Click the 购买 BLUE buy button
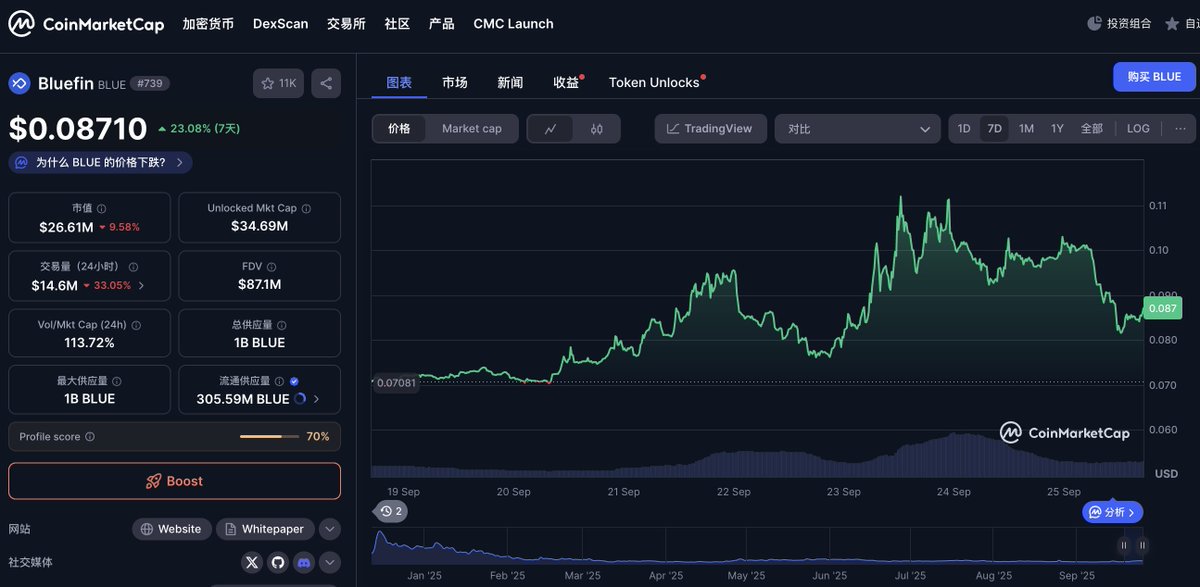1200x587 pixels. (x=1154, y=77)
